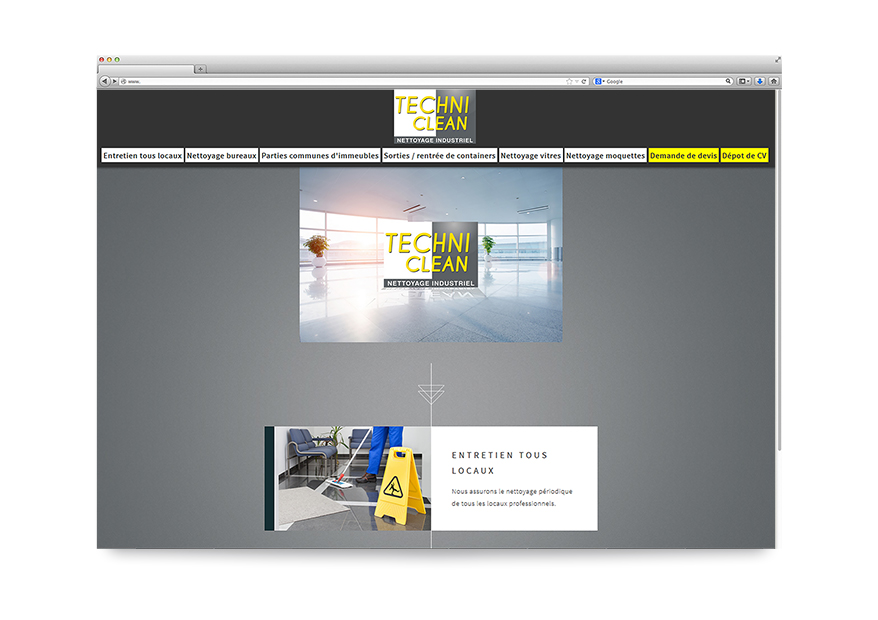Click the search magnifier icon
The width and height of the screenshot is (878, 620).
click(728, 81)
